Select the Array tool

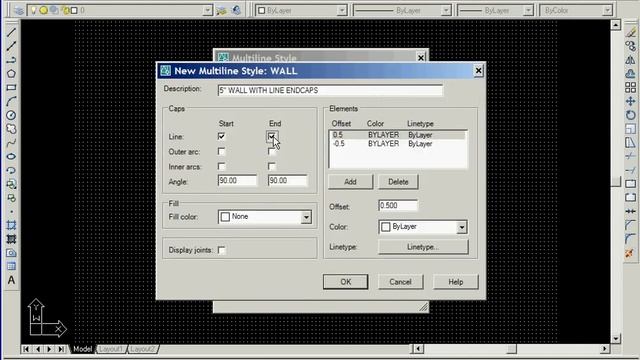point(630,87)
